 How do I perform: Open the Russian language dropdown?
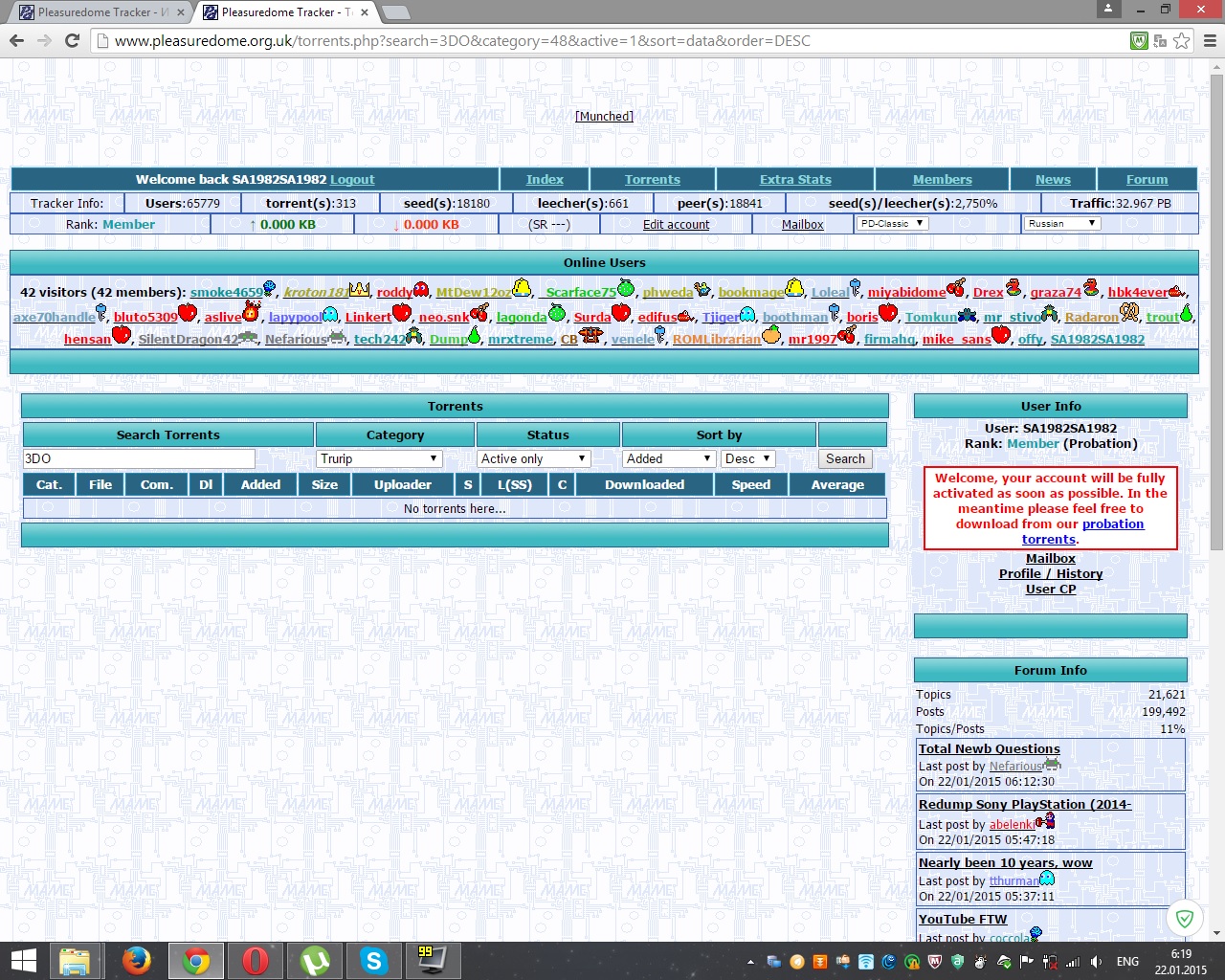pyautogui.click(x=1062, y=223)
